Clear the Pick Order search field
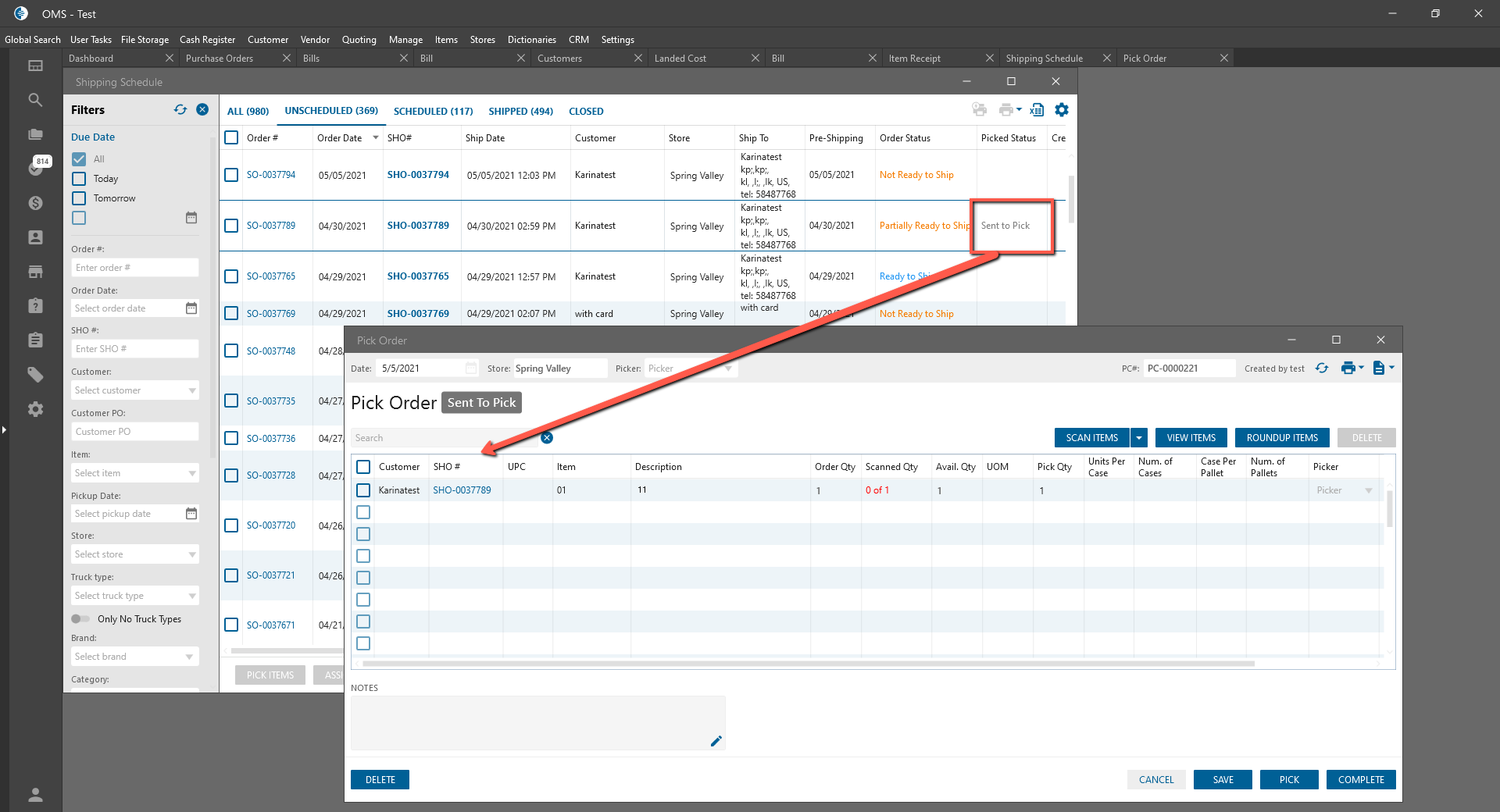The height and width of the screenshot is (812, 1500). [x=547, y=437]
